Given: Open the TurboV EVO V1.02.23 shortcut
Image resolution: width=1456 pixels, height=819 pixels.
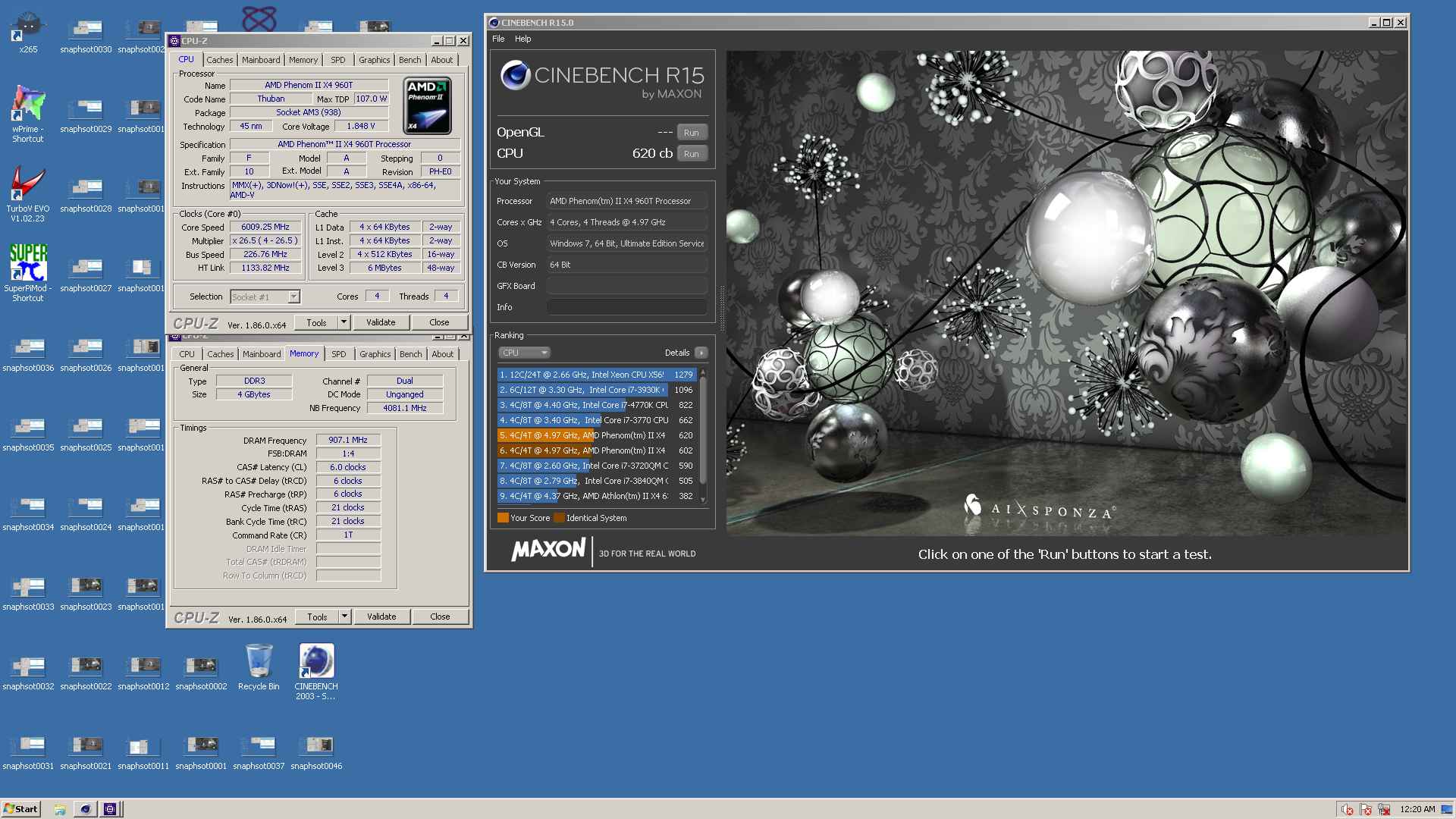Looking at the screenshot, I should point(28,193).
